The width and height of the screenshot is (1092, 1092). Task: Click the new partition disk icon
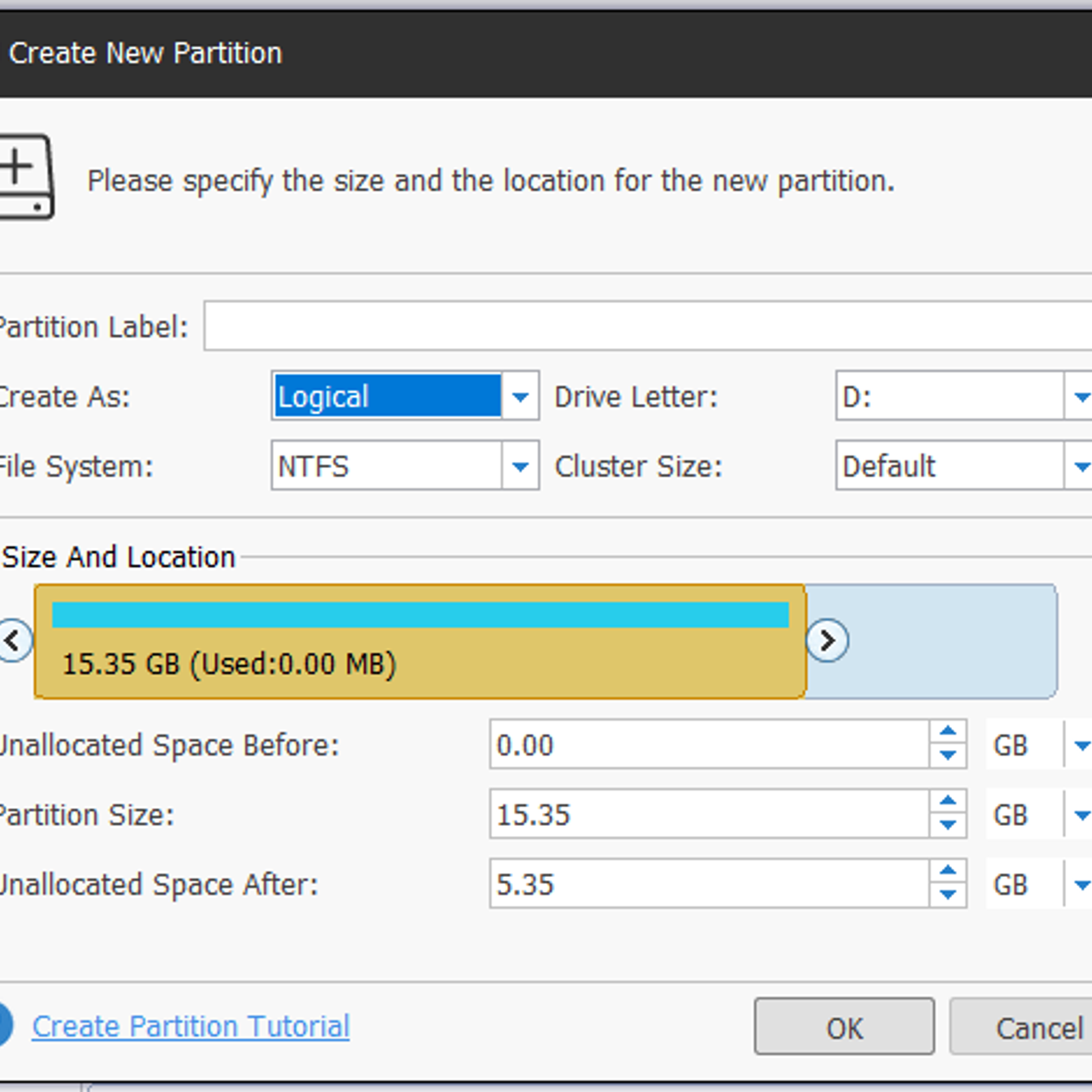[26, 177]
